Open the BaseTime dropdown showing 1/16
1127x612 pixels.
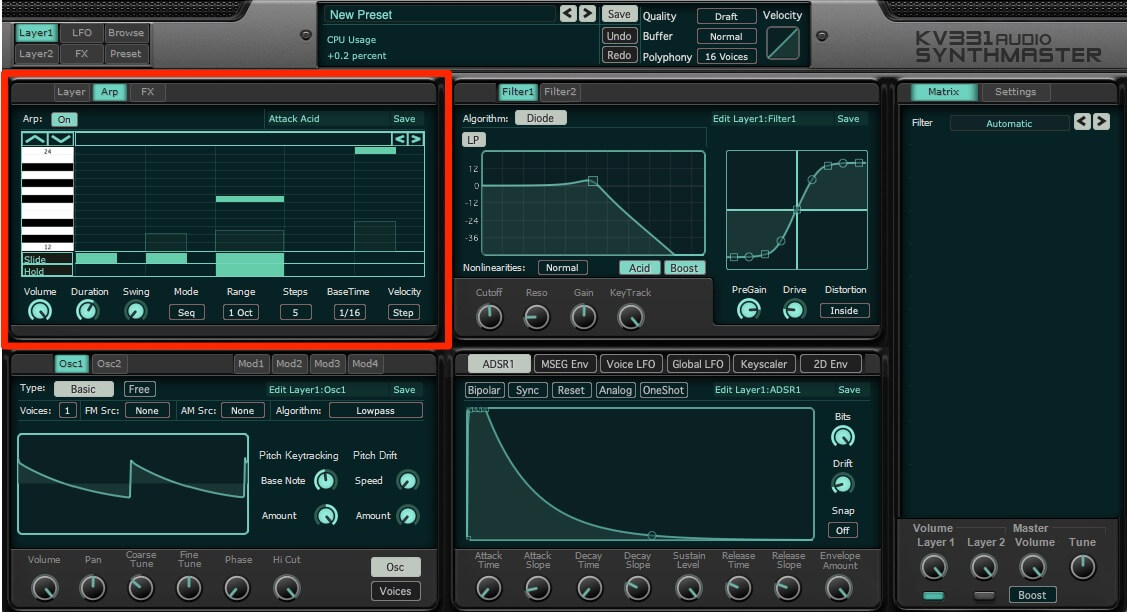(x=349, y=312)
